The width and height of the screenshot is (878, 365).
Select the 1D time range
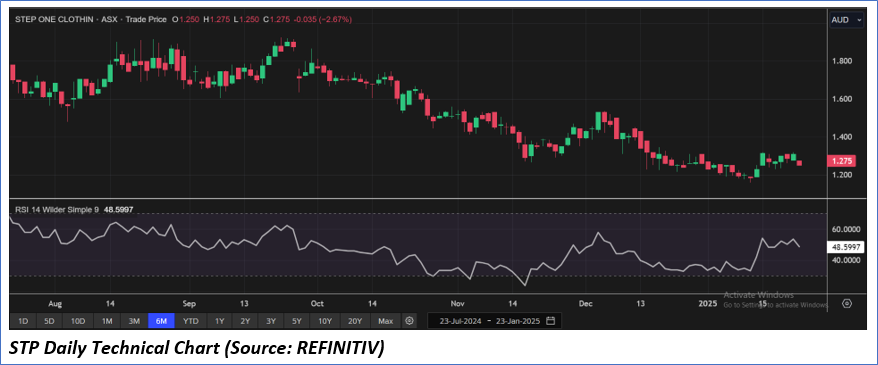point(23,321)
